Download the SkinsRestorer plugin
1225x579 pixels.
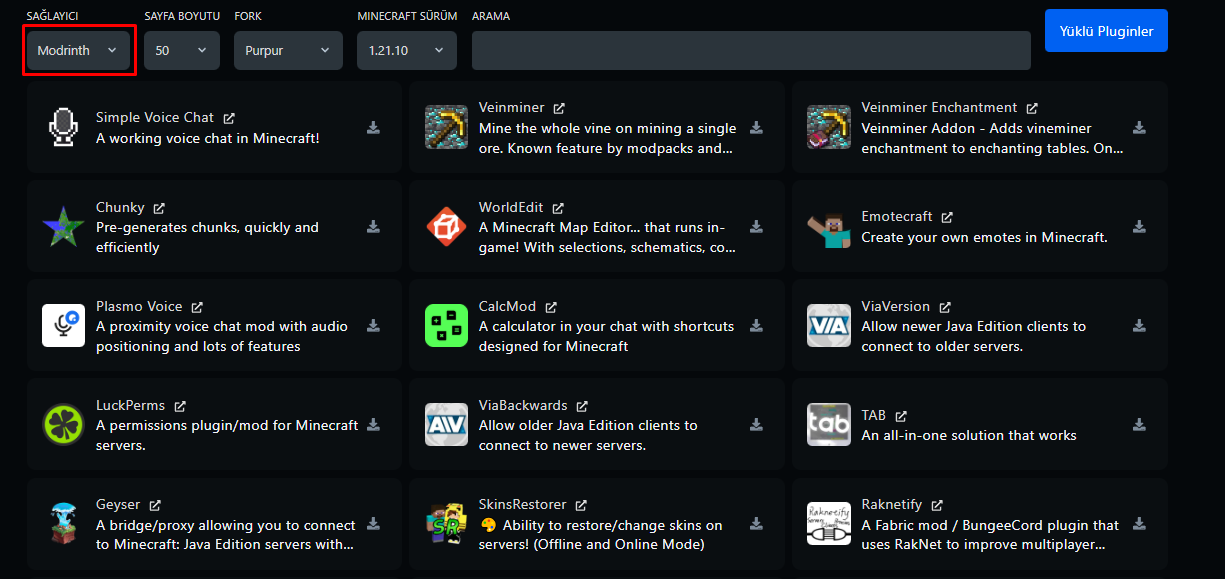point(756,524)
